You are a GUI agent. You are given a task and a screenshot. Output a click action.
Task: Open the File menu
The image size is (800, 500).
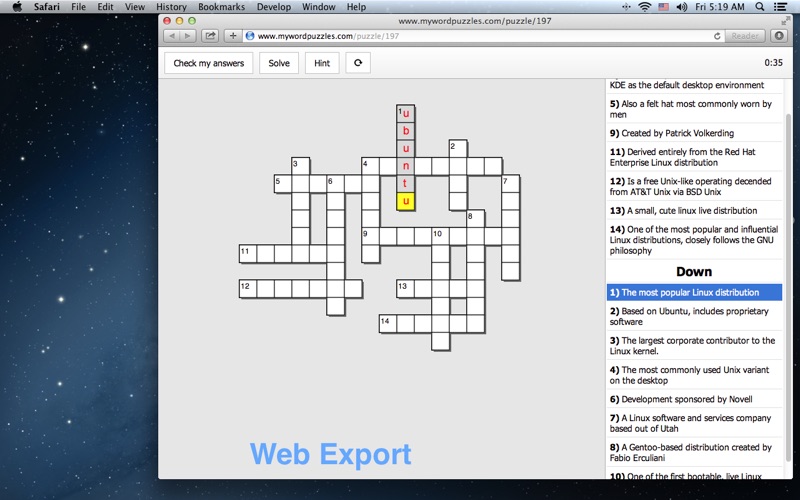click(x=79, y=7)
